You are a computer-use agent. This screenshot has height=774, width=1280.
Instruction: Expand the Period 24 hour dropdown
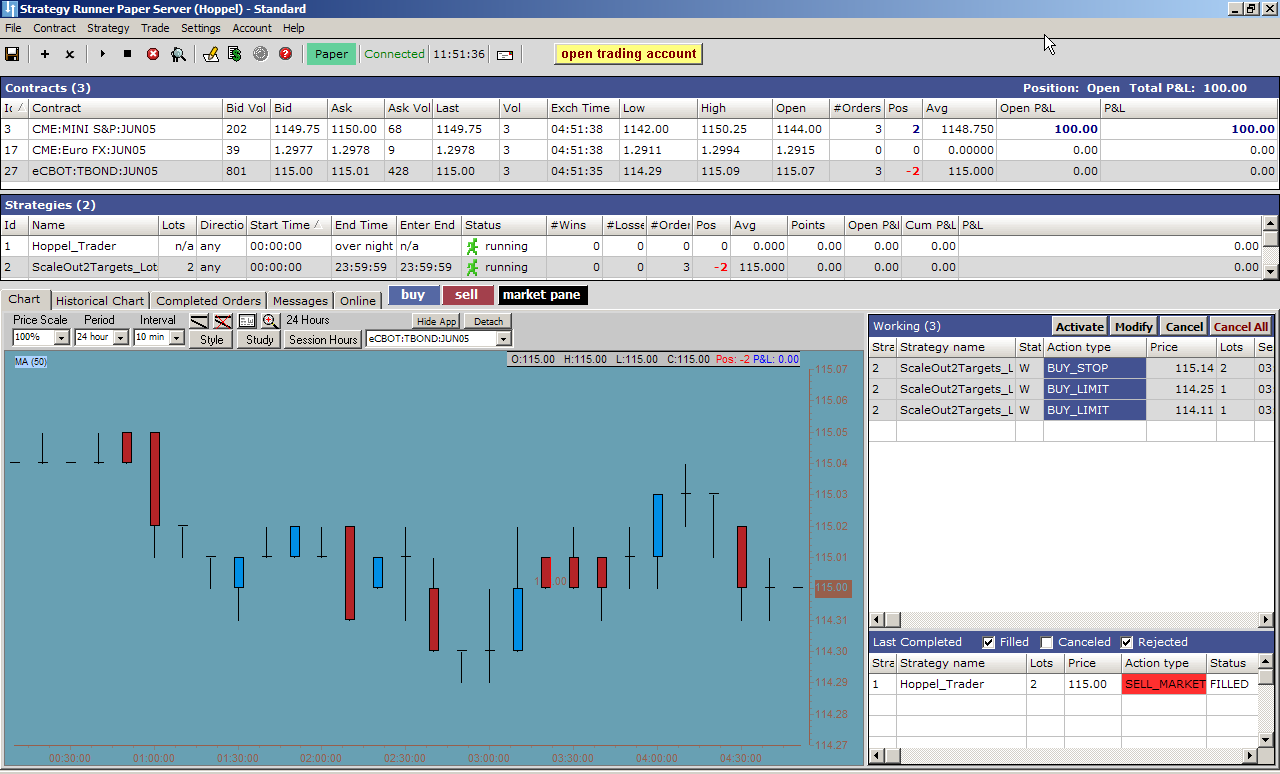click(x=121, y=339)
